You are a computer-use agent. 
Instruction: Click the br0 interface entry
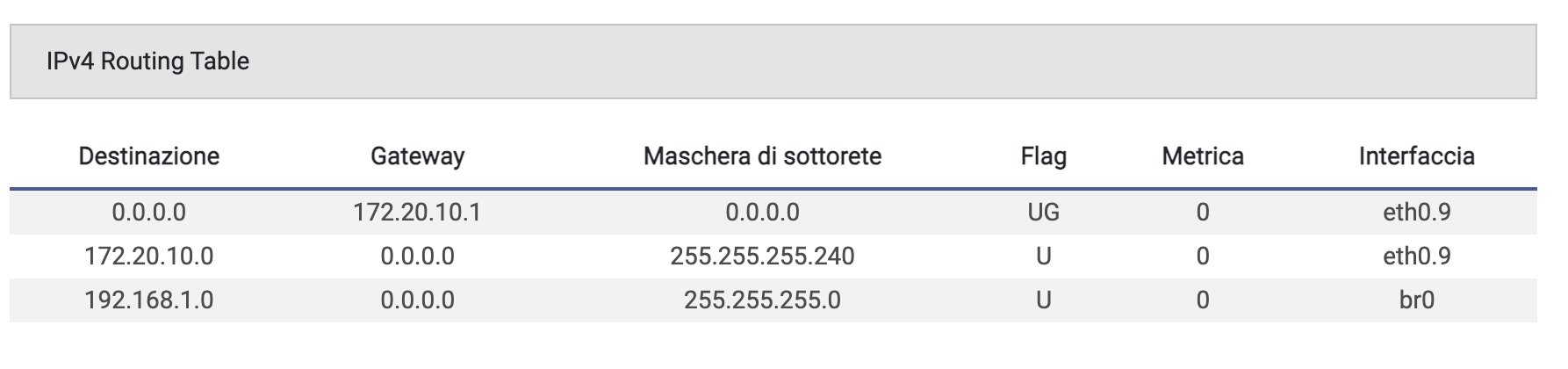(1416, 300)
